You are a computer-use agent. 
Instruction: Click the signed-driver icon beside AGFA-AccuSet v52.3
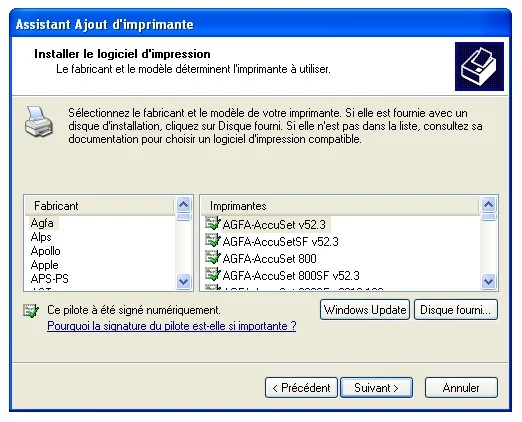click(x=212, y=224)
